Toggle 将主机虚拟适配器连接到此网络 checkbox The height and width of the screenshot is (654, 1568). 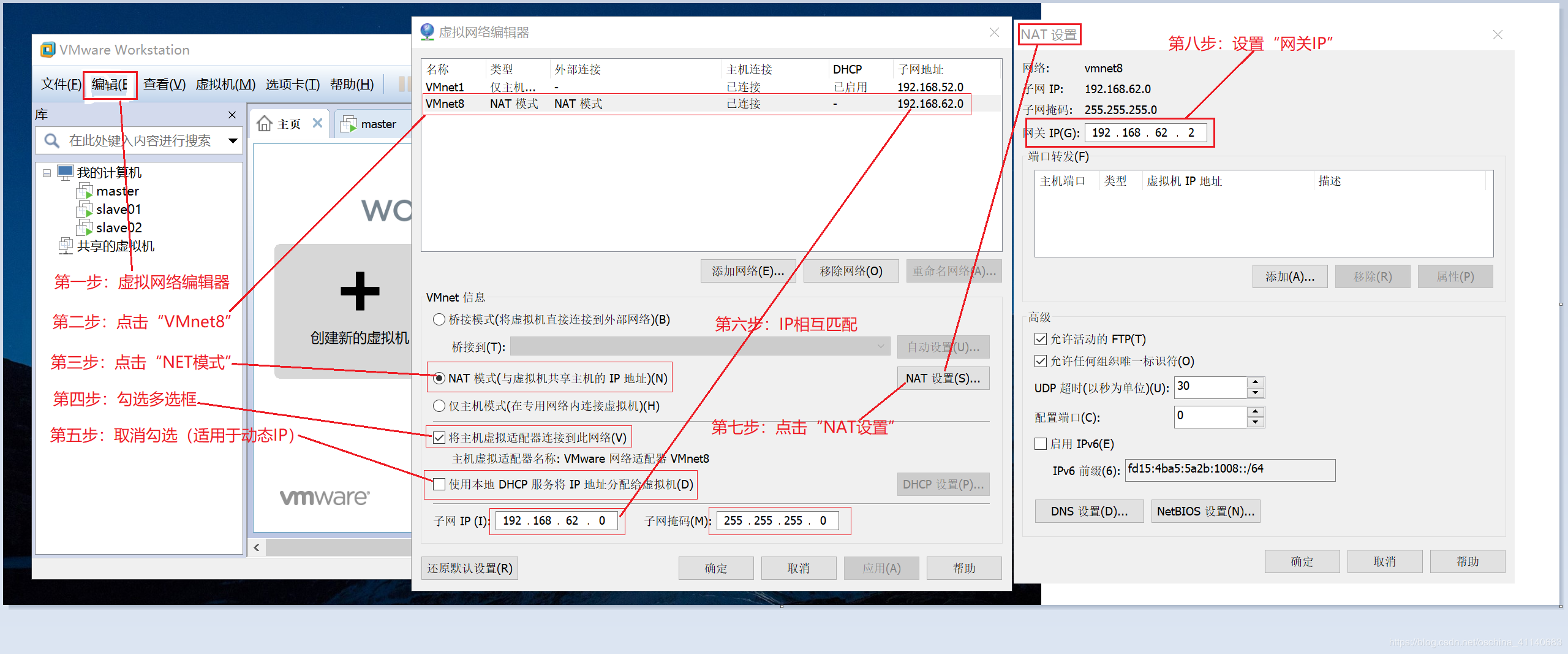point(439,438)
